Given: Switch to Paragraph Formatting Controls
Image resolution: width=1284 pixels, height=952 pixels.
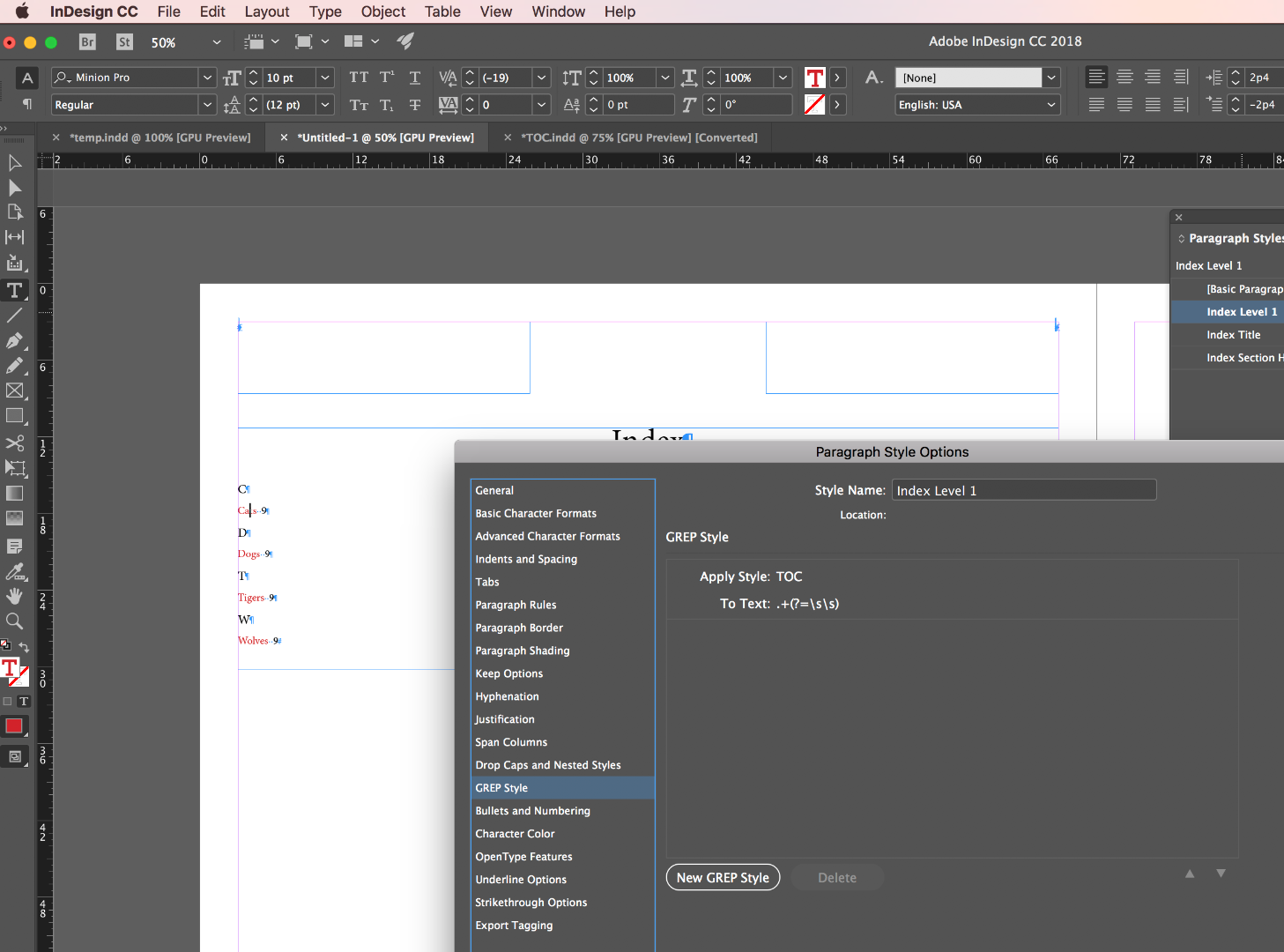Looking at the screenshot, I should [x=27, y=104].
